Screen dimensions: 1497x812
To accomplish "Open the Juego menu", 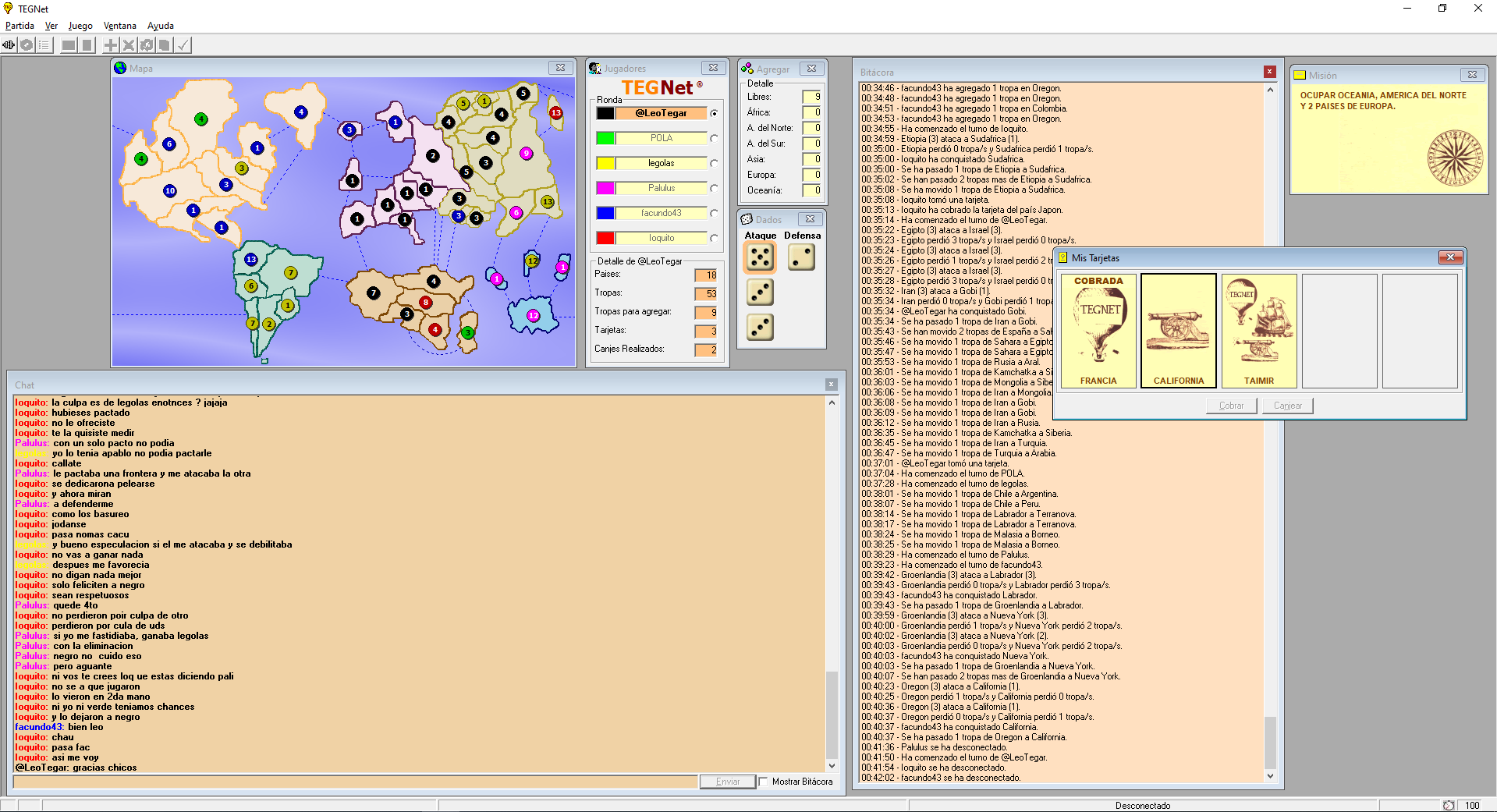I will pos(80,26).
